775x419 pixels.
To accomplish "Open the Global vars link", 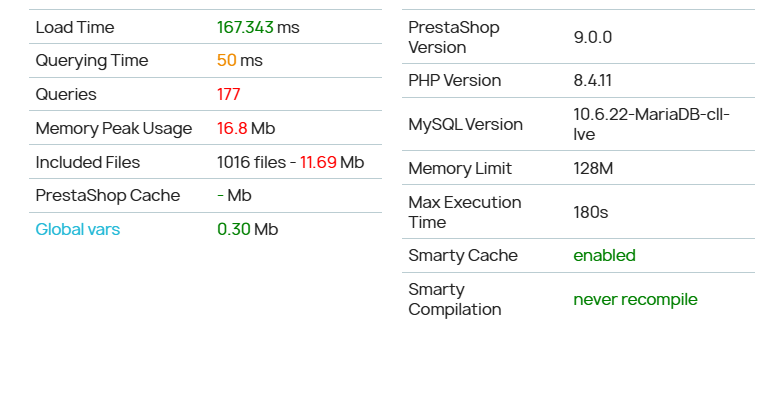I will coord(78,229).
